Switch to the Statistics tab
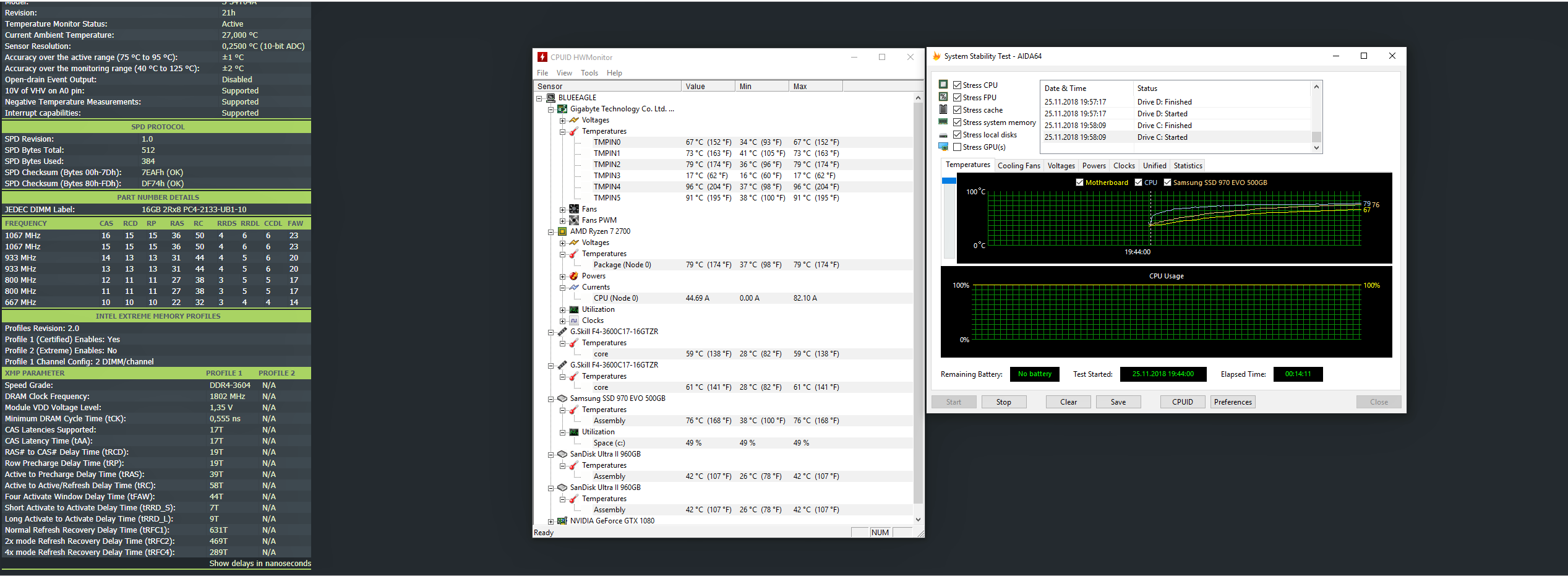This screenshot has width=1568, height=576. coord(1188,166)
